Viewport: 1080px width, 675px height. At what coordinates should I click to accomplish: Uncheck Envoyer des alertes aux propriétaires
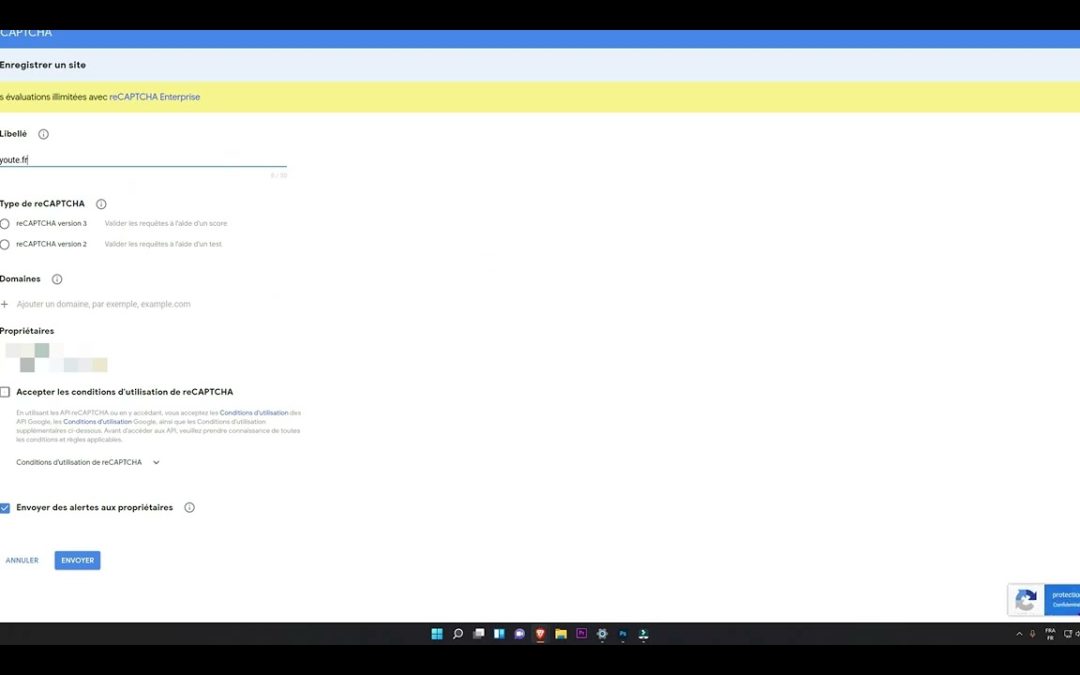tap(5, 508)
